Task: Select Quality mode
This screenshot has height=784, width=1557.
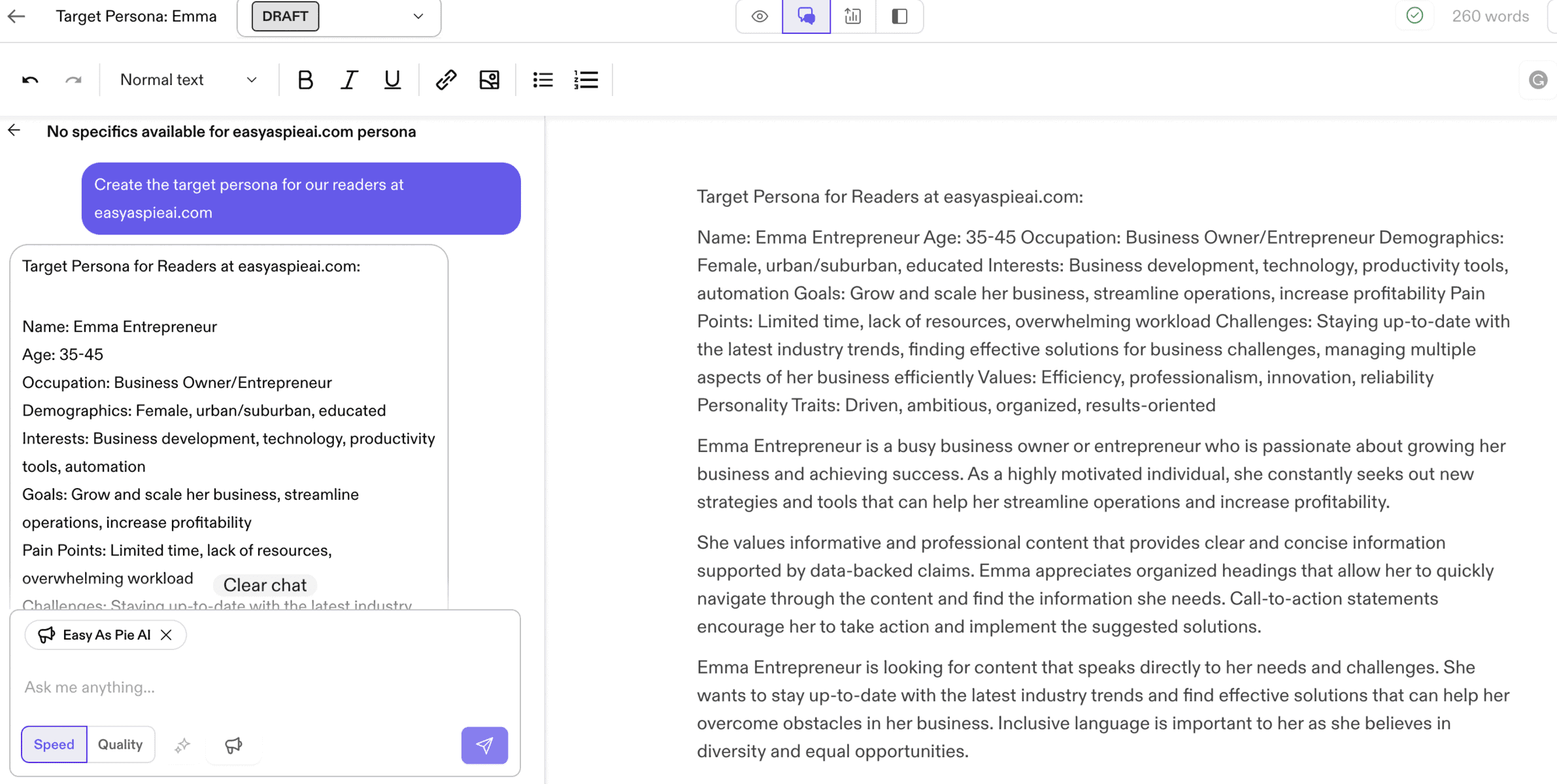Action: 120,744
